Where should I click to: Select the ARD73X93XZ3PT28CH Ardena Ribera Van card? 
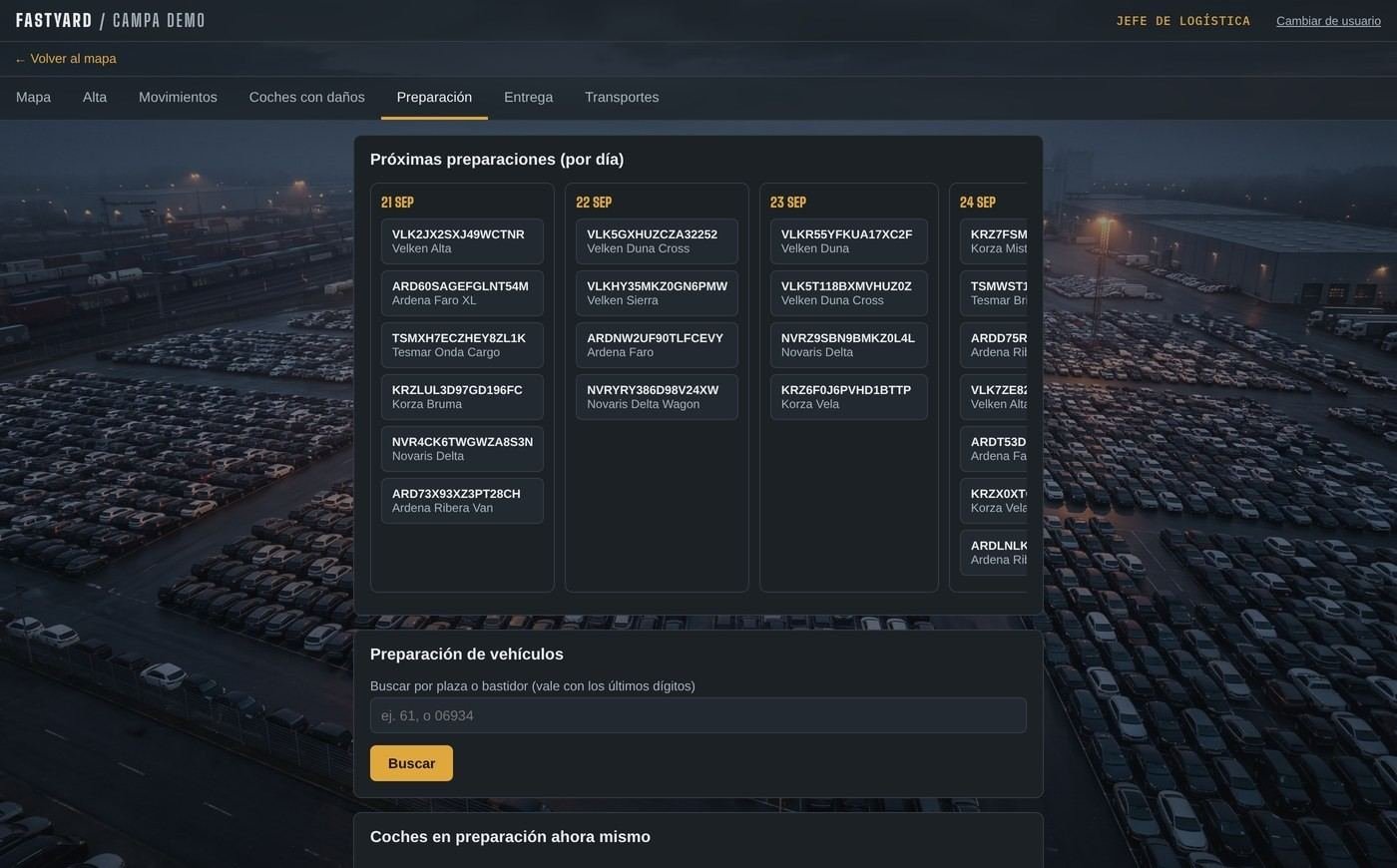(462, 501)
